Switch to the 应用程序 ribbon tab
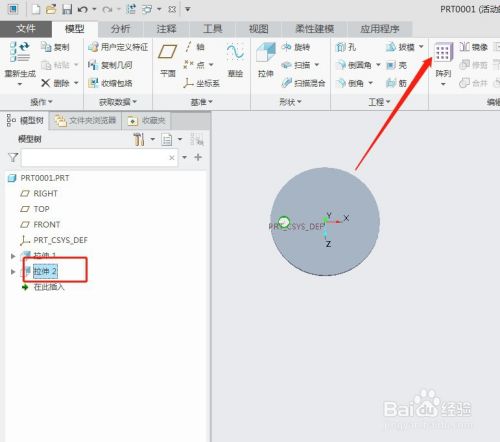The width and height of the screenshot is (500, 442). (x=380, y=29)
